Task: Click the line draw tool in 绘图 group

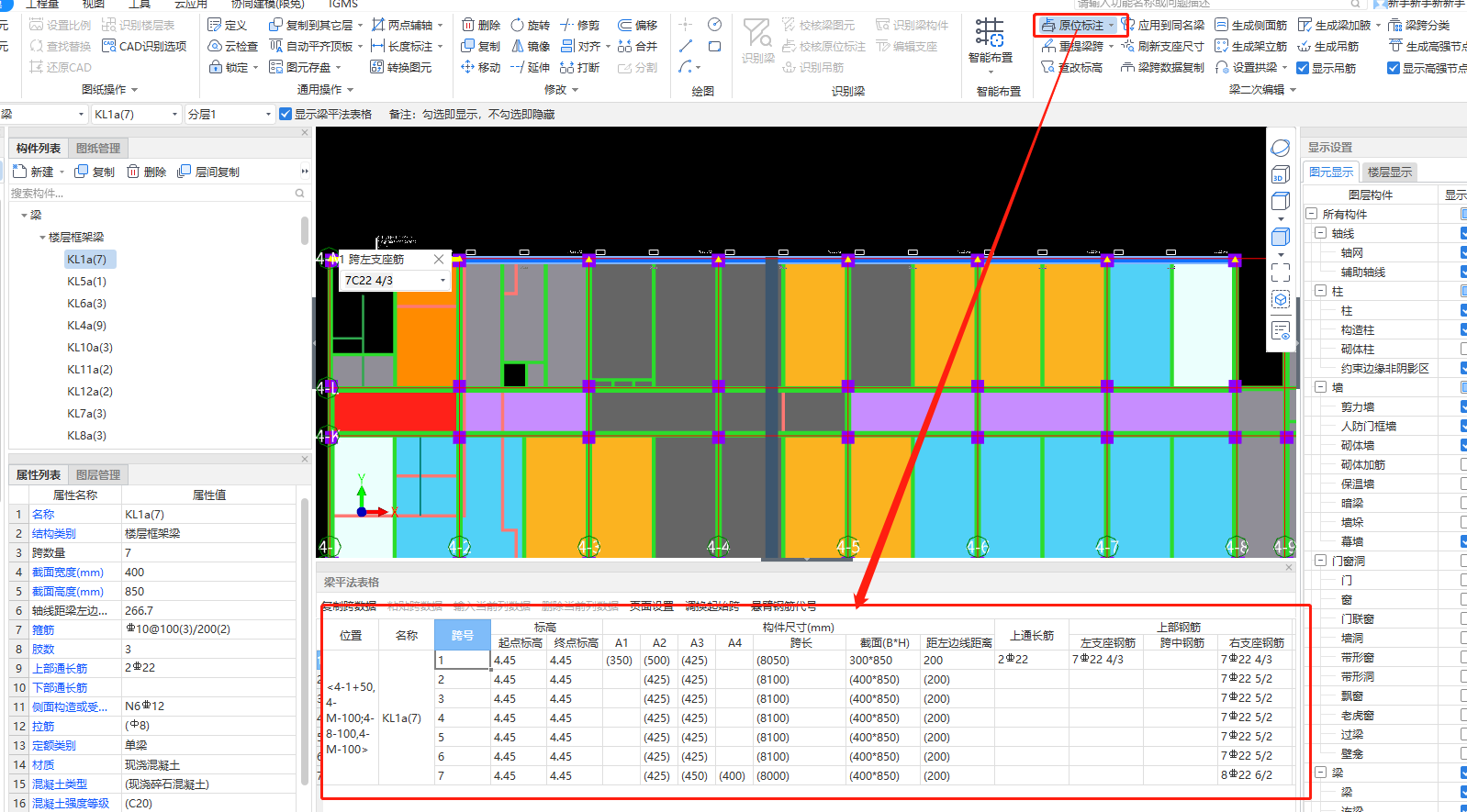Action: pos(686,46)
